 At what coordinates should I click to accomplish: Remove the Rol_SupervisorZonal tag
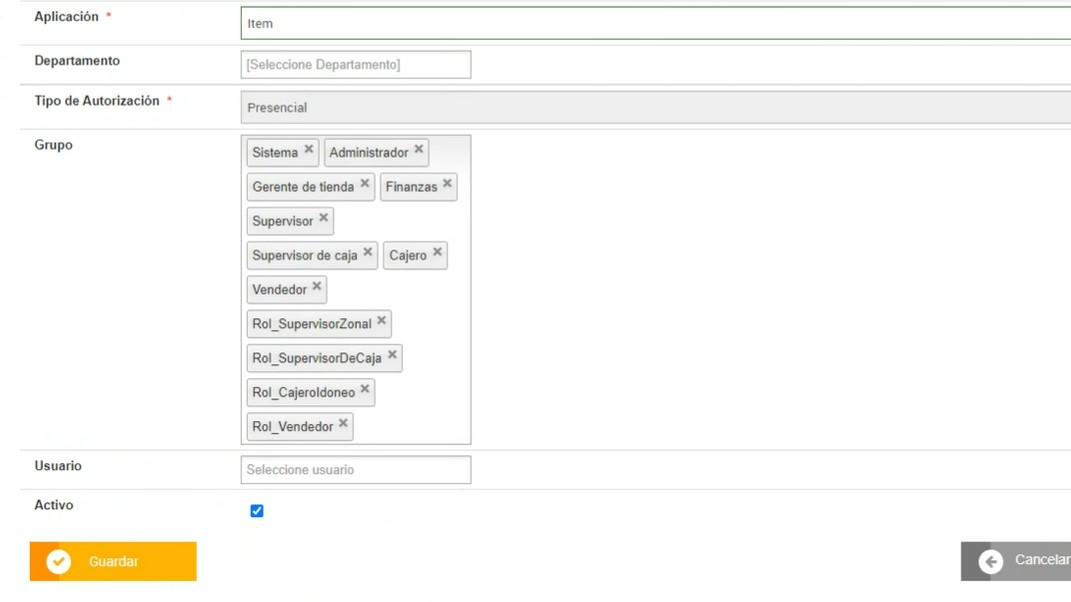[x=381, y=321]
